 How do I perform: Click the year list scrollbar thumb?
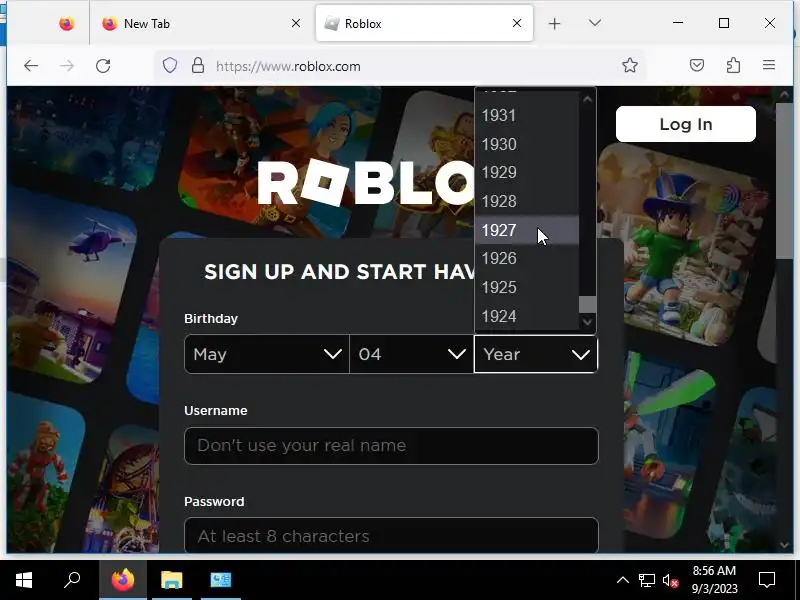pyautogui.click(x=587, y=305)
